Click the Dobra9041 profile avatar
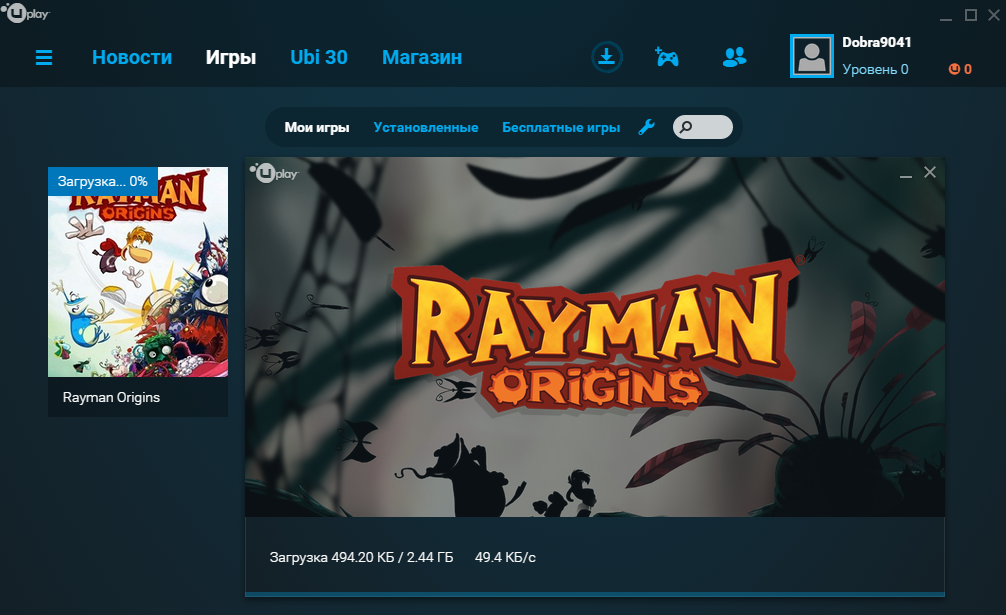 (x=812, y=56)
